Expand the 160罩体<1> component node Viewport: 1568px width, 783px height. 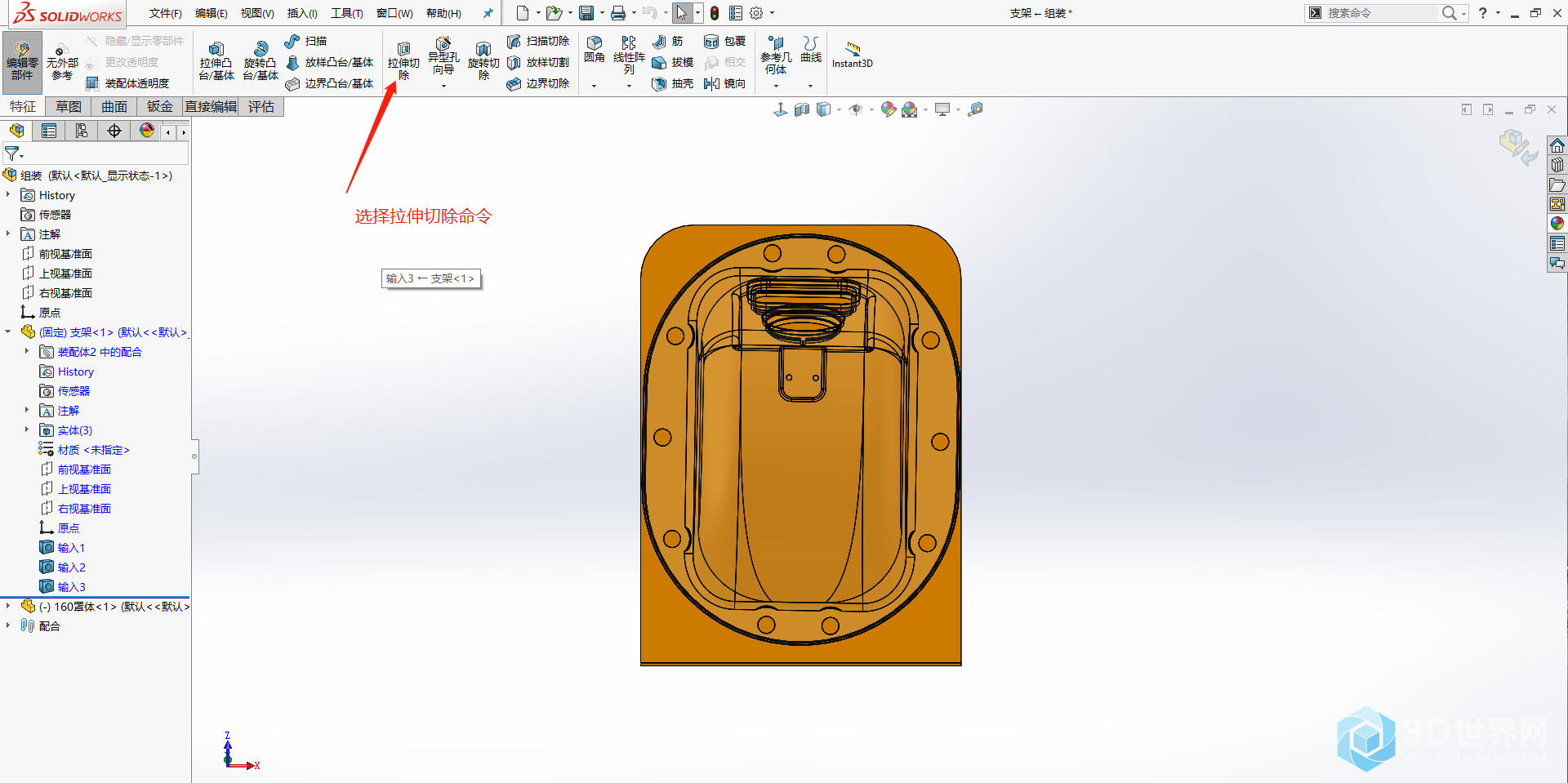8,607
